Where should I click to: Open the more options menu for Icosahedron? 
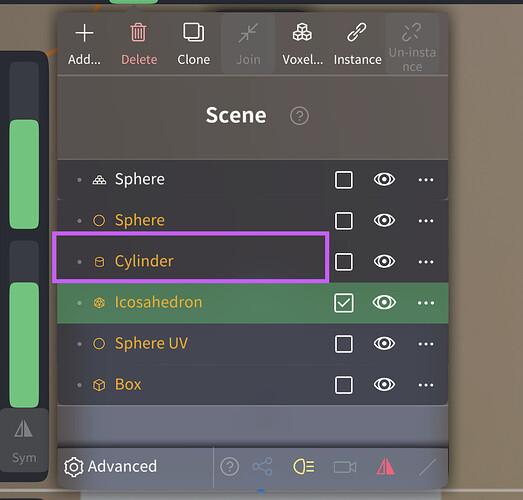tap(426, 303)
